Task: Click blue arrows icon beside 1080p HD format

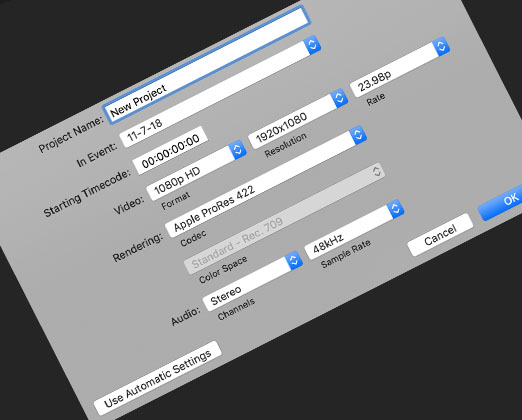Action: 238,150
